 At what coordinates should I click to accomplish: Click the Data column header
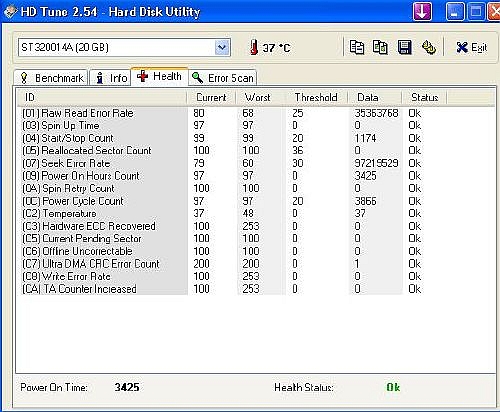[375, 97]
